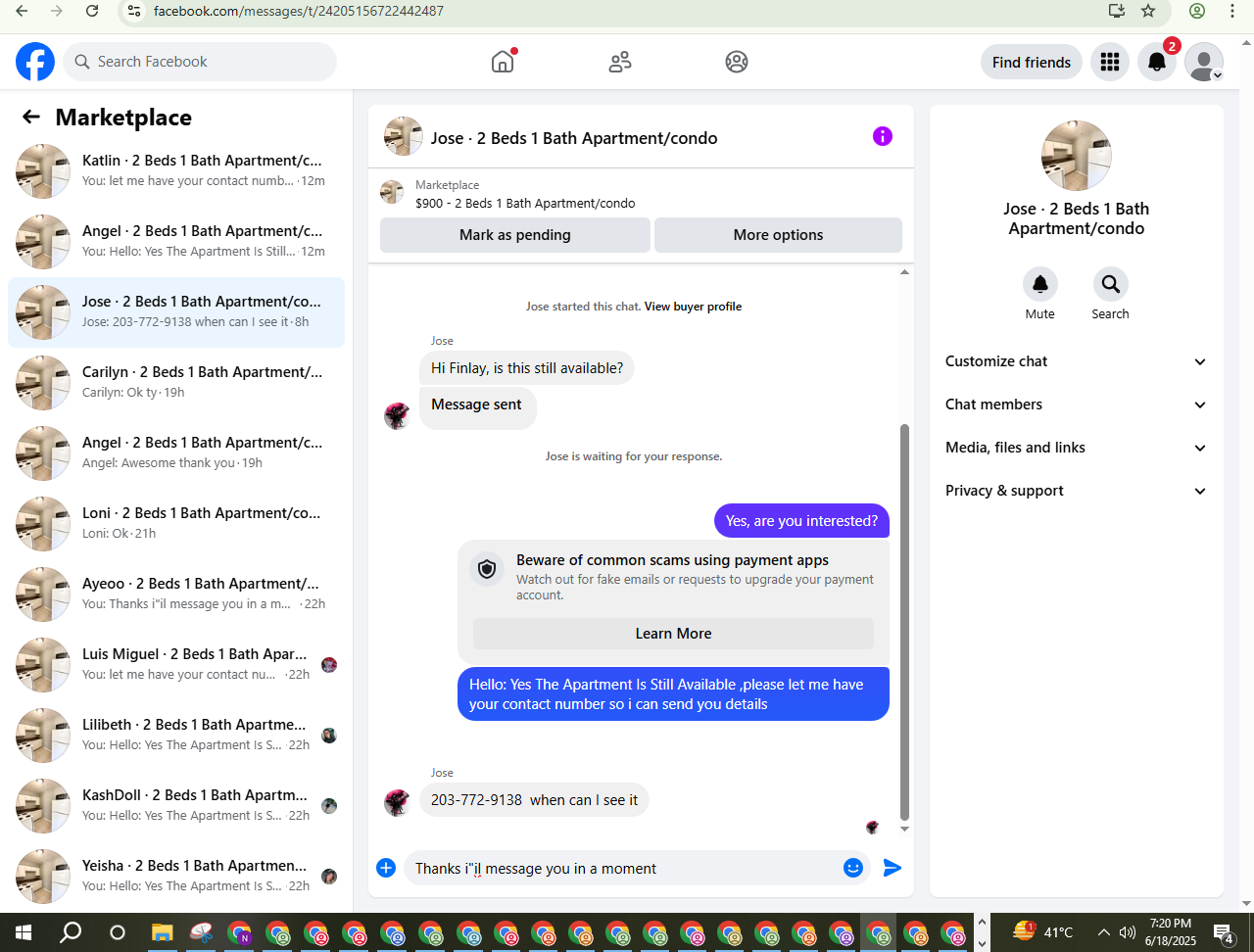Click the 'Yes, are you interested?' bubble
The width and height of the screenshot is (1254, 952).
[x=801, y=521]
